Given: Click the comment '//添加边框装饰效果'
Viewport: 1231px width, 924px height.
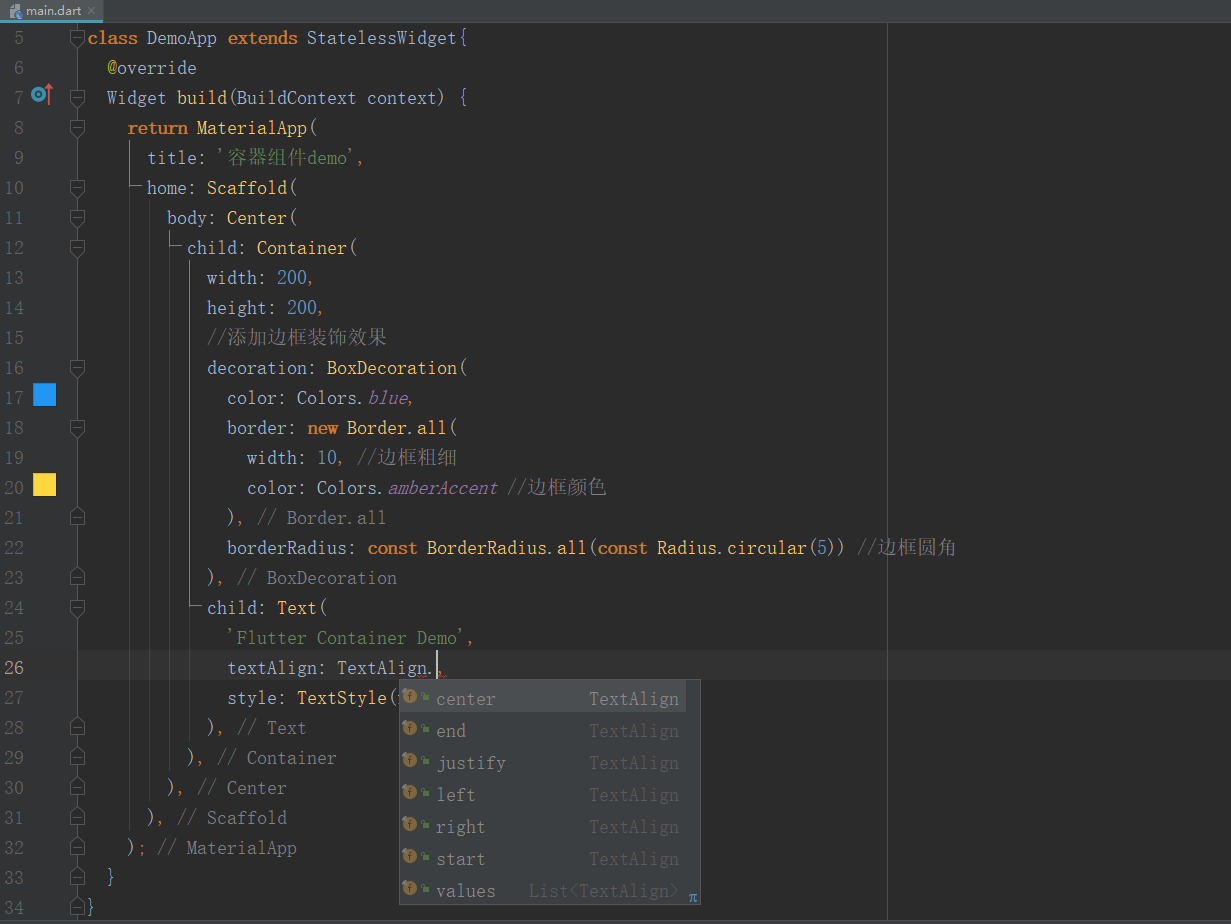Looking at the screenshot, I should coord(297,338).
